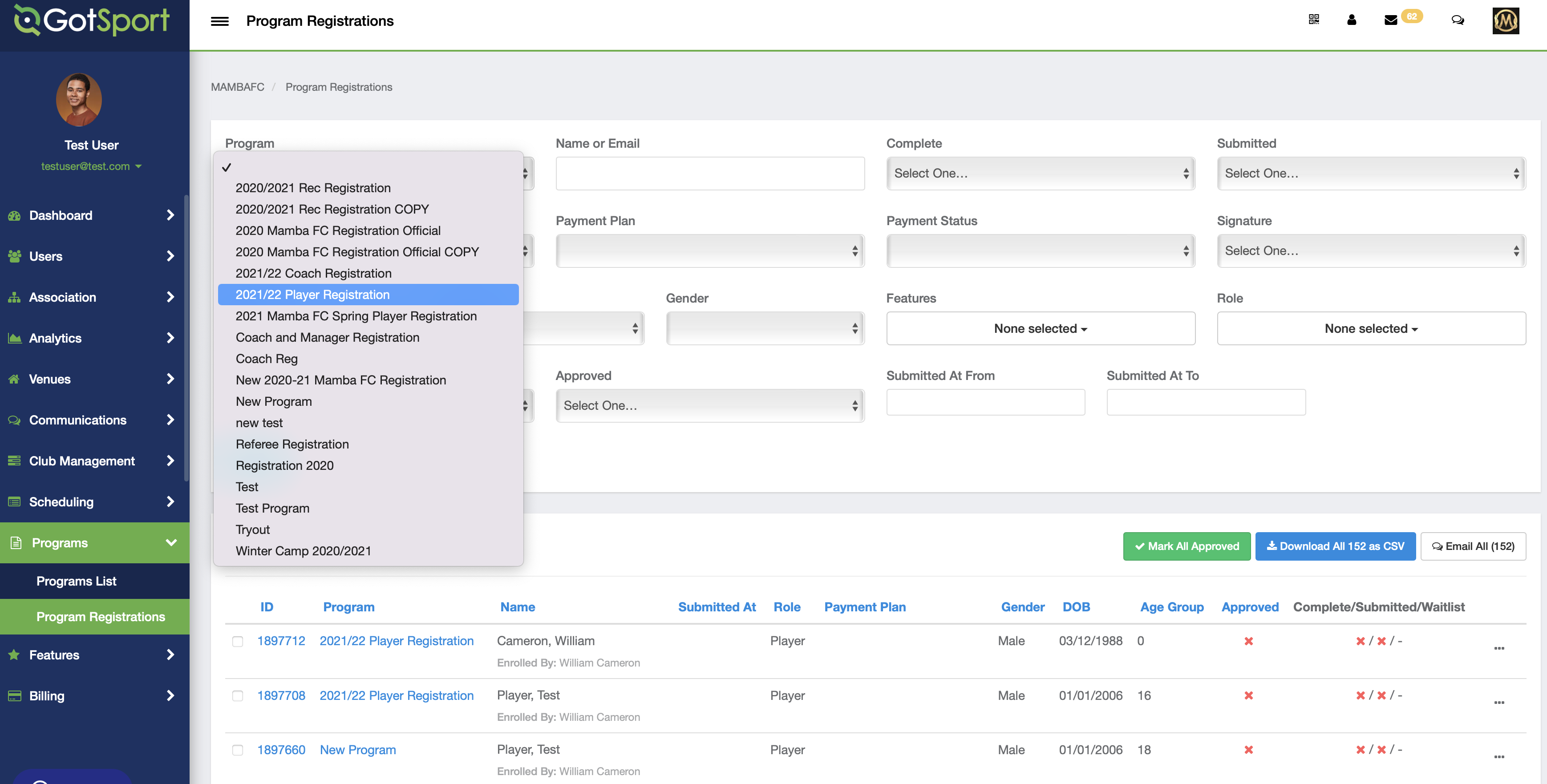
Task: Click the Users group icon
Action: click(14, 256)
